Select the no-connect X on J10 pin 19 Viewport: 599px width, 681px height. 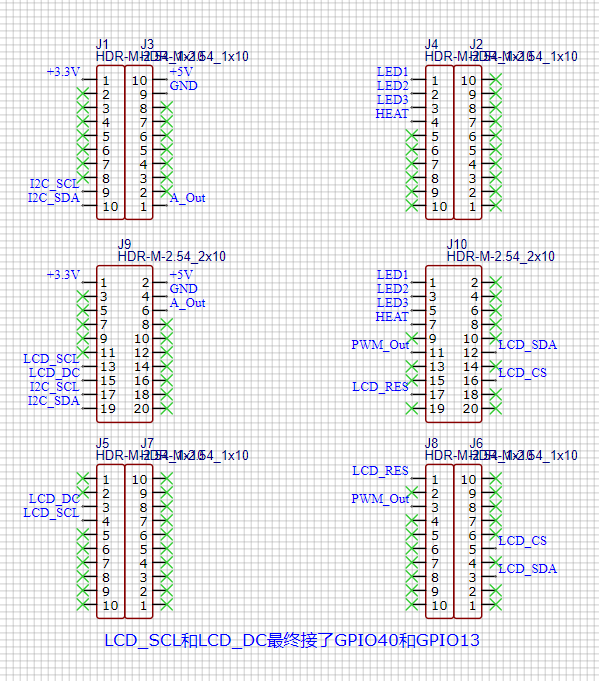412,409
